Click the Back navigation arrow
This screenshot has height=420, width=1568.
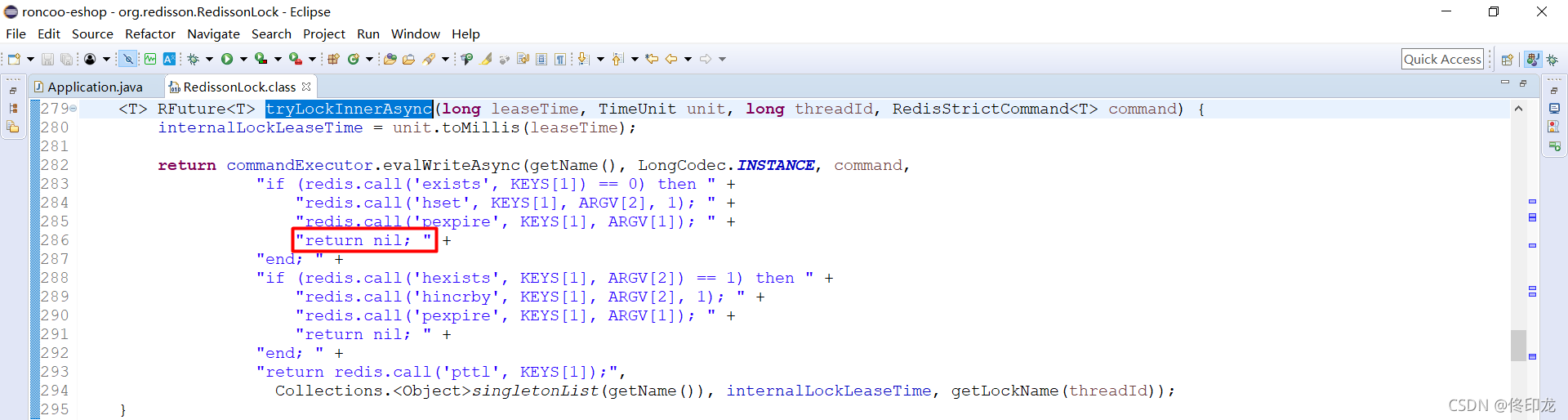(x=671, y=59)
